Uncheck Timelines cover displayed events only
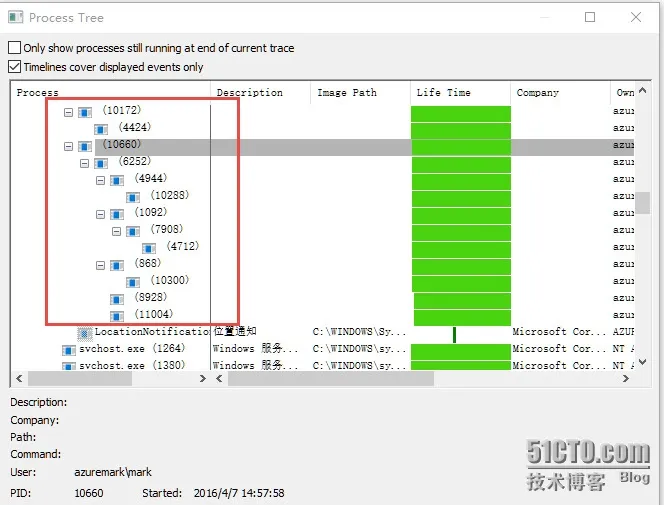Viewport: 664px width, 505px height. point(14,66)
